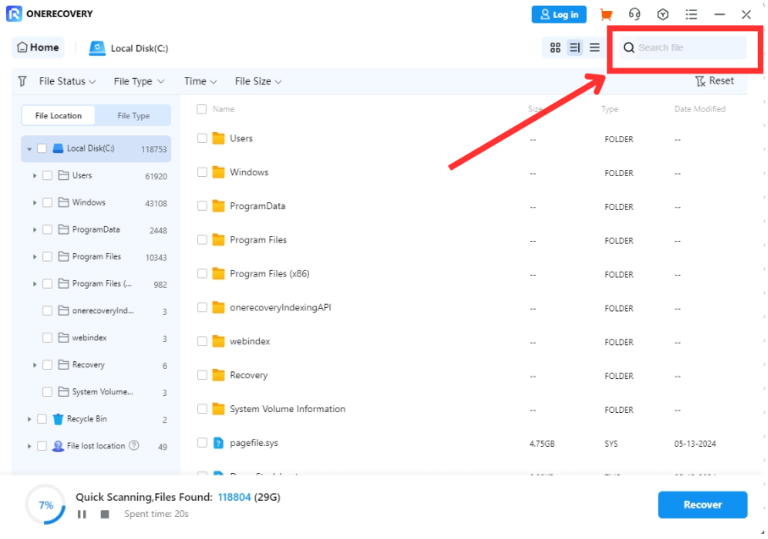Open the File Status filter dropdown
This screenshot has width=768, height=539.
point(67,81)
